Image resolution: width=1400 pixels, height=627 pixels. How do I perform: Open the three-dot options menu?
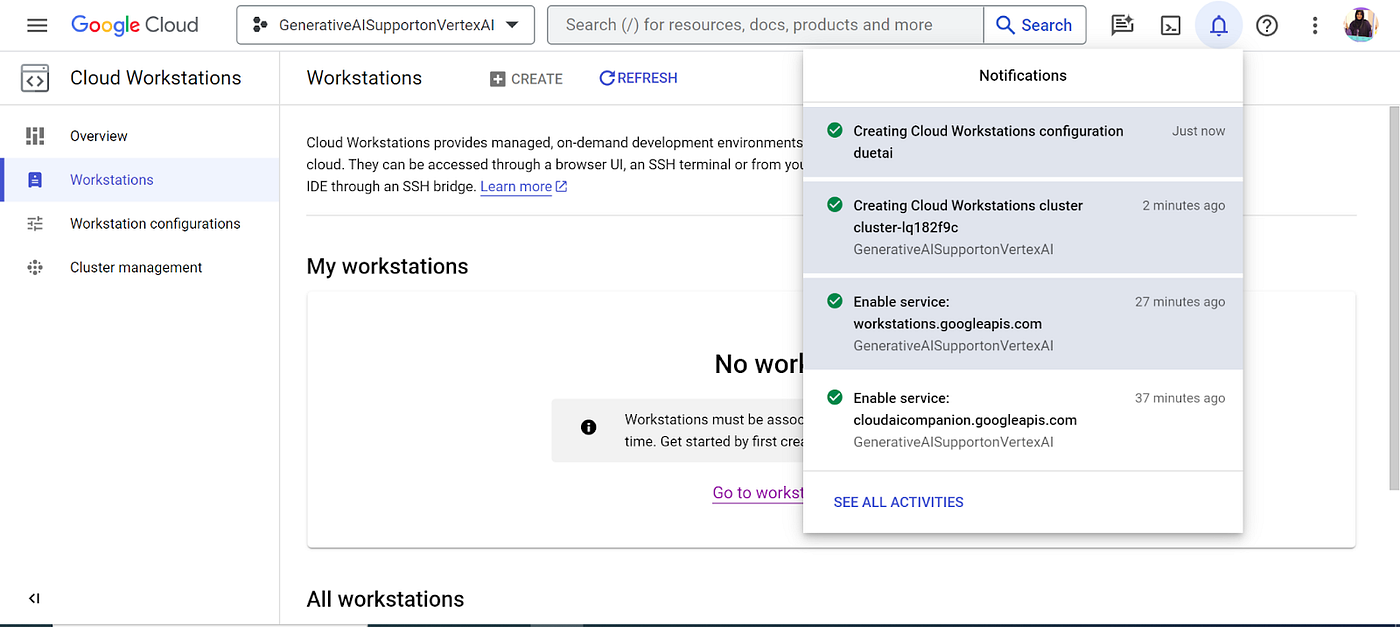(x=1314, y=25)
